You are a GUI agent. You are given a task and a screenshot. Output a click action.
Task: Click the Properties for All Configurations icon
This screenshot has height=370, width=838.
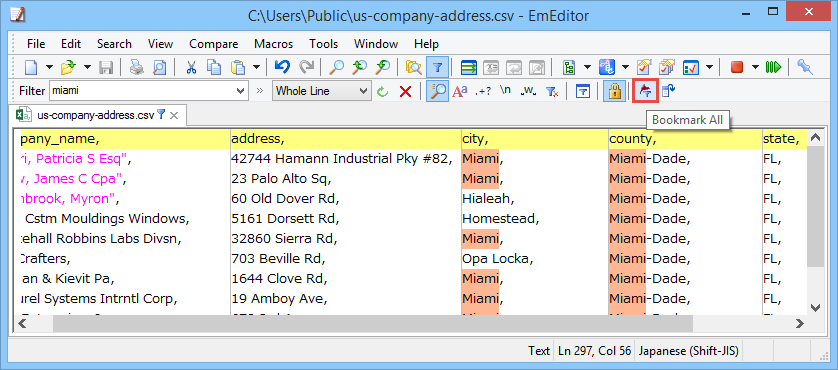point(666,67)
